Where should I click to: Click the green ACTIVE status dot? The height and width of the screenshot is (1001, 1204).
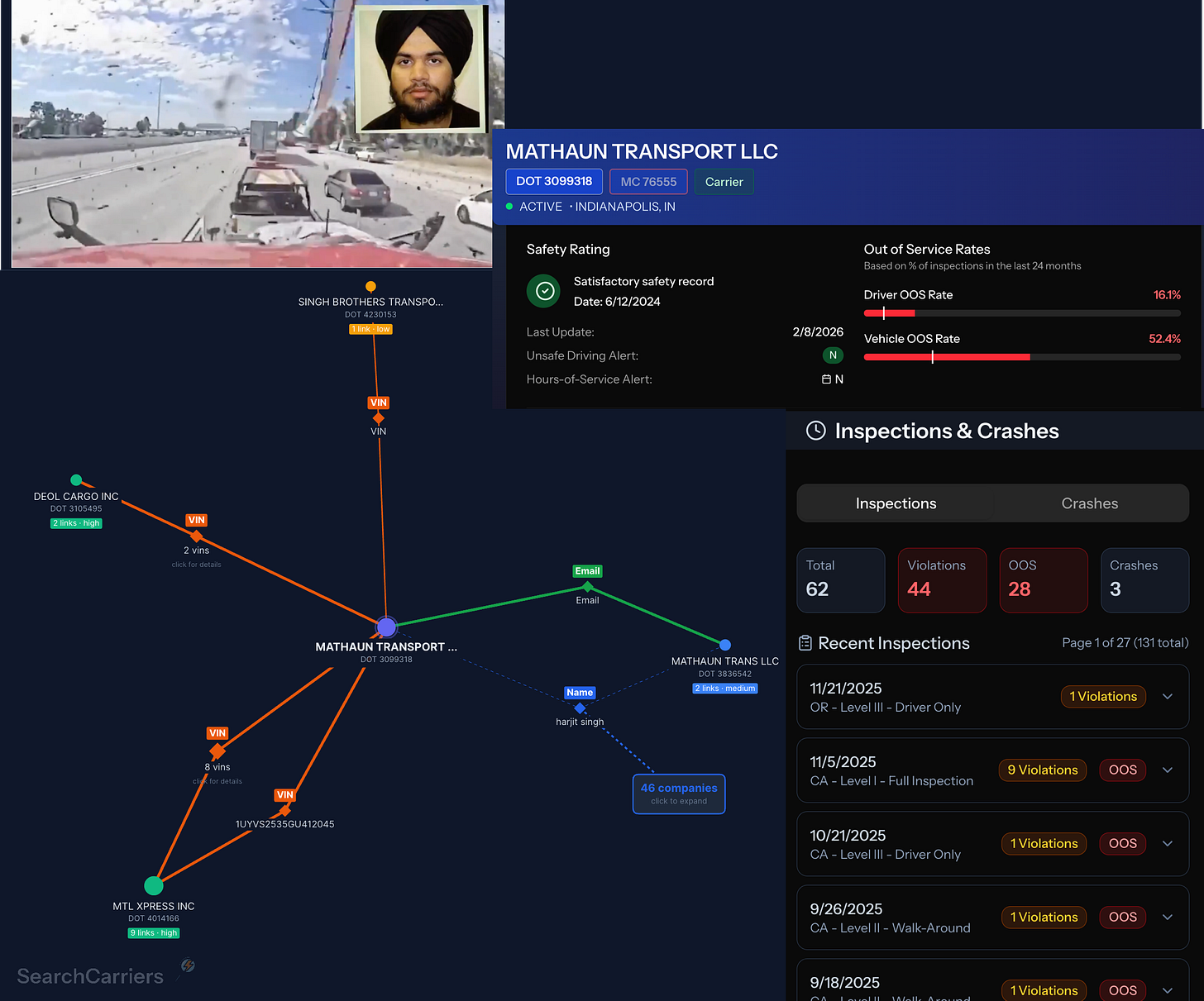(509, 207)
